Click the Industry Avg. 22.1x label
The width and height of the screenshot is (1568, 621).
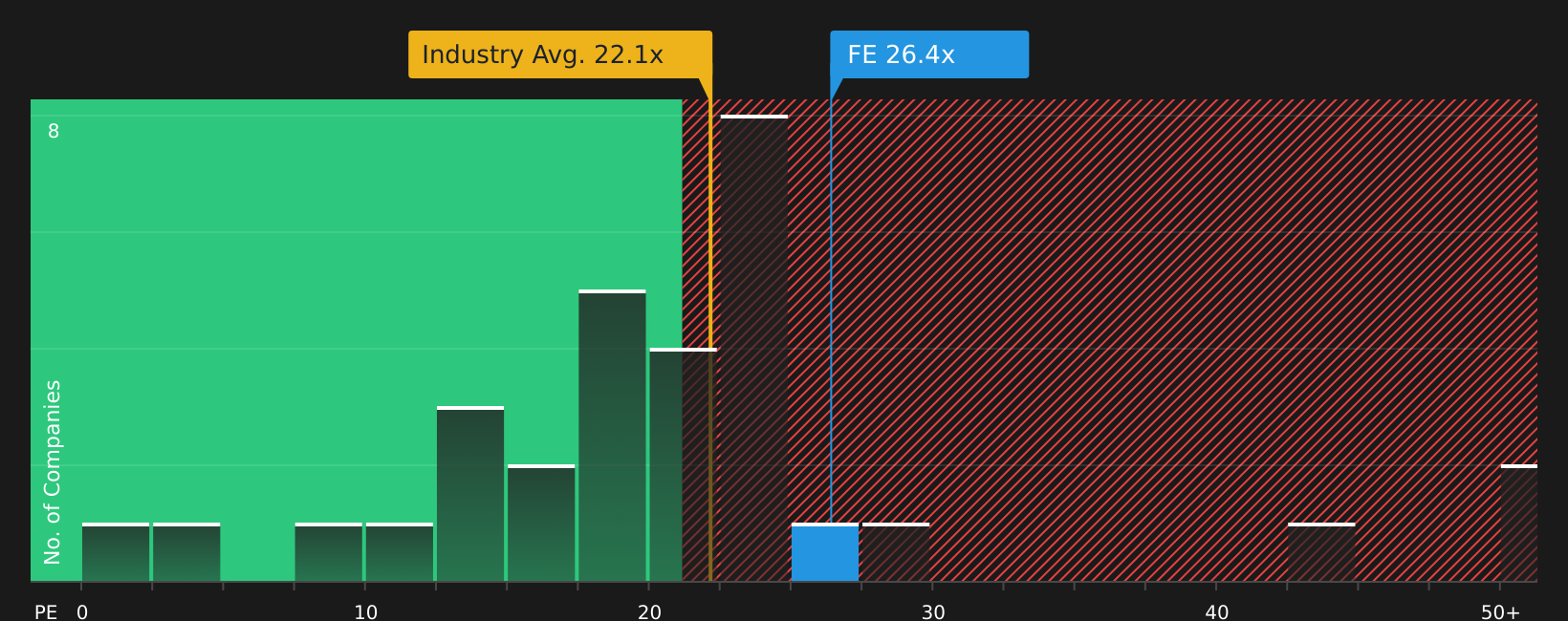click(x=560, y=54)
